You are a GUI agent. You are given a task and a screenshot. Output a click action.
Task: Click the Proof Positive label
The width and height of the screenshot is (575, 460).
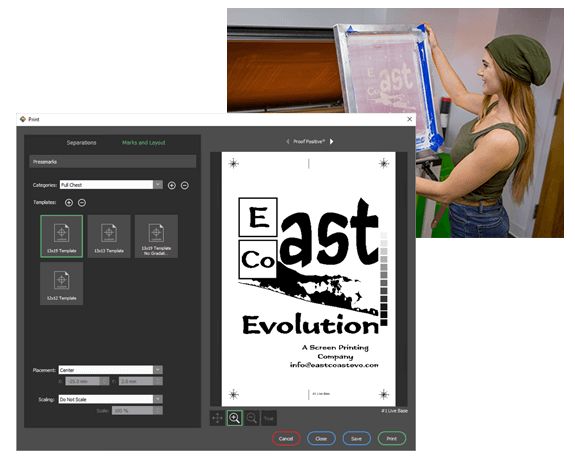[309, 142]
